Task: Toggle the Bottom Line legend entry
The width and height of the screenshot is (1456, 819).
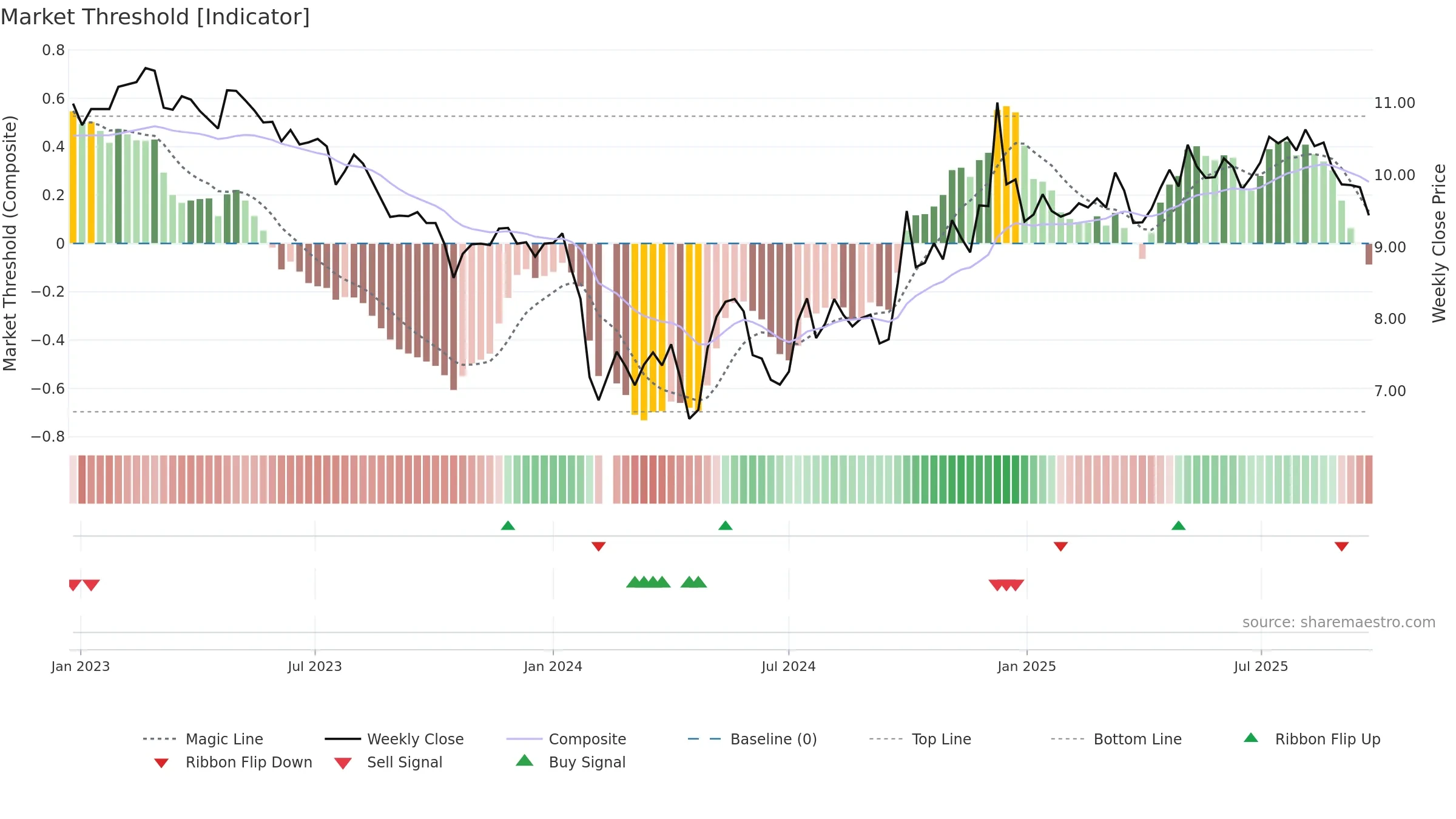Action: click(x=1116, y=739)
